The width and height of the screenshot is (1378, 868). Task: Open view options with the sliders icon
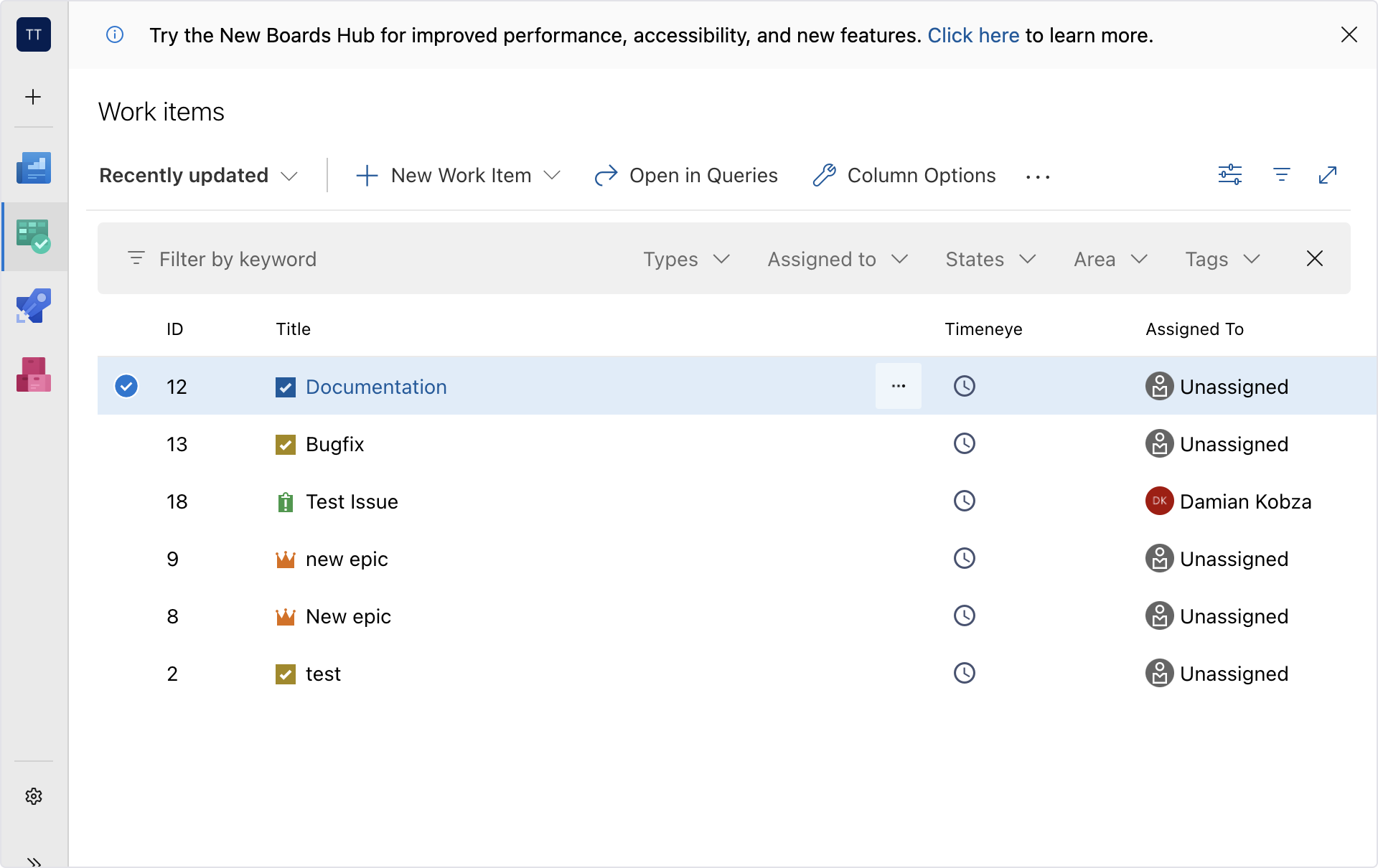tap(1230, 174)
